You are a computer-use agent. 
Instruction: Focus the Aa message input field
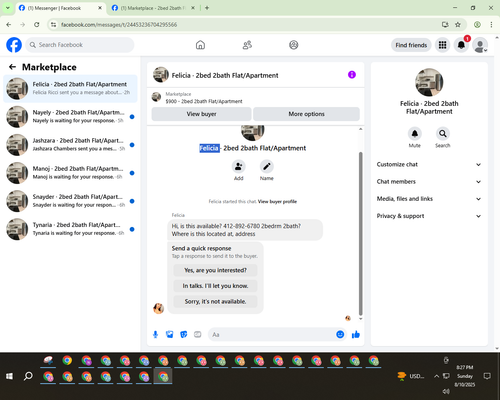pyautogui.click(x=272, y=334)
